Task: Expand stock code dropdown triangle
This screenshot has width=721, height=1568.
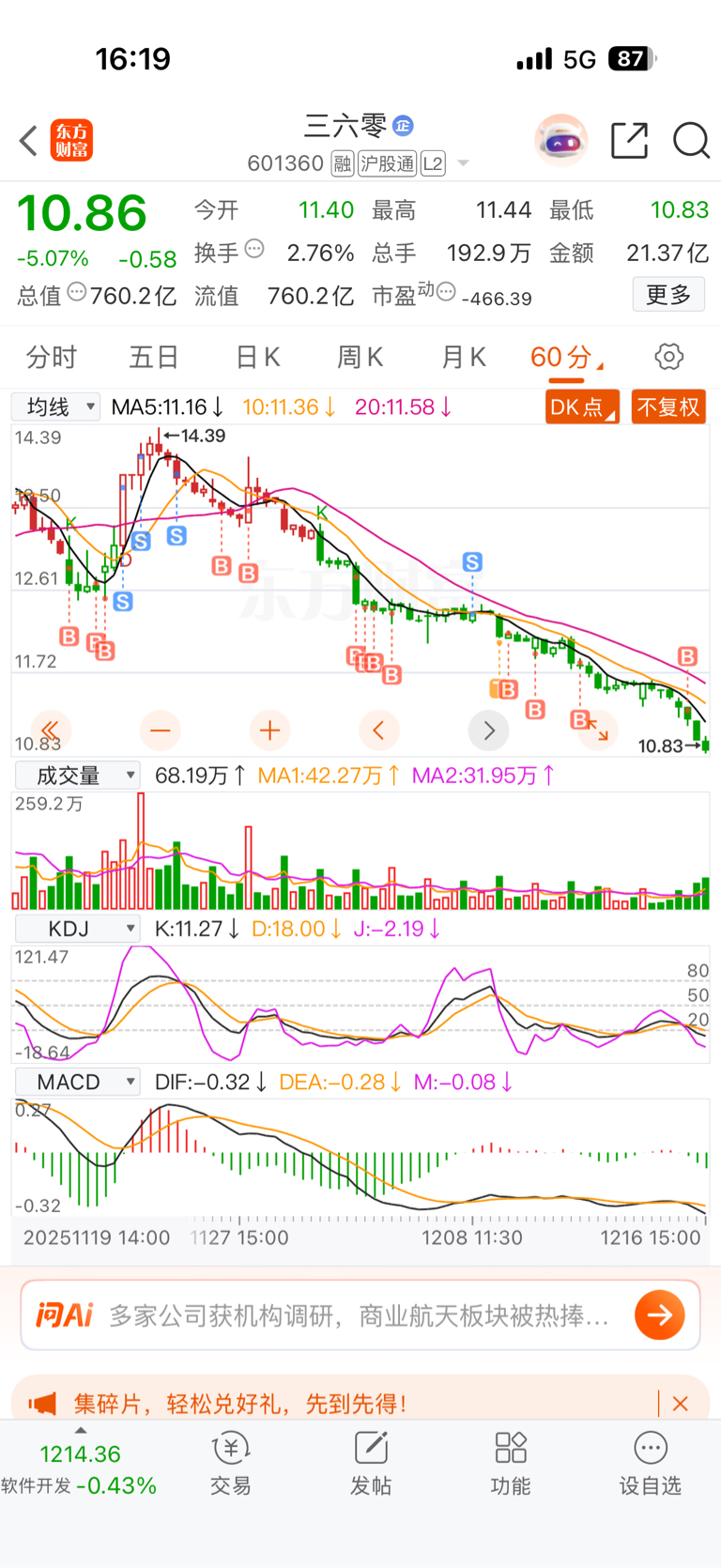Action: pos(463,164)
